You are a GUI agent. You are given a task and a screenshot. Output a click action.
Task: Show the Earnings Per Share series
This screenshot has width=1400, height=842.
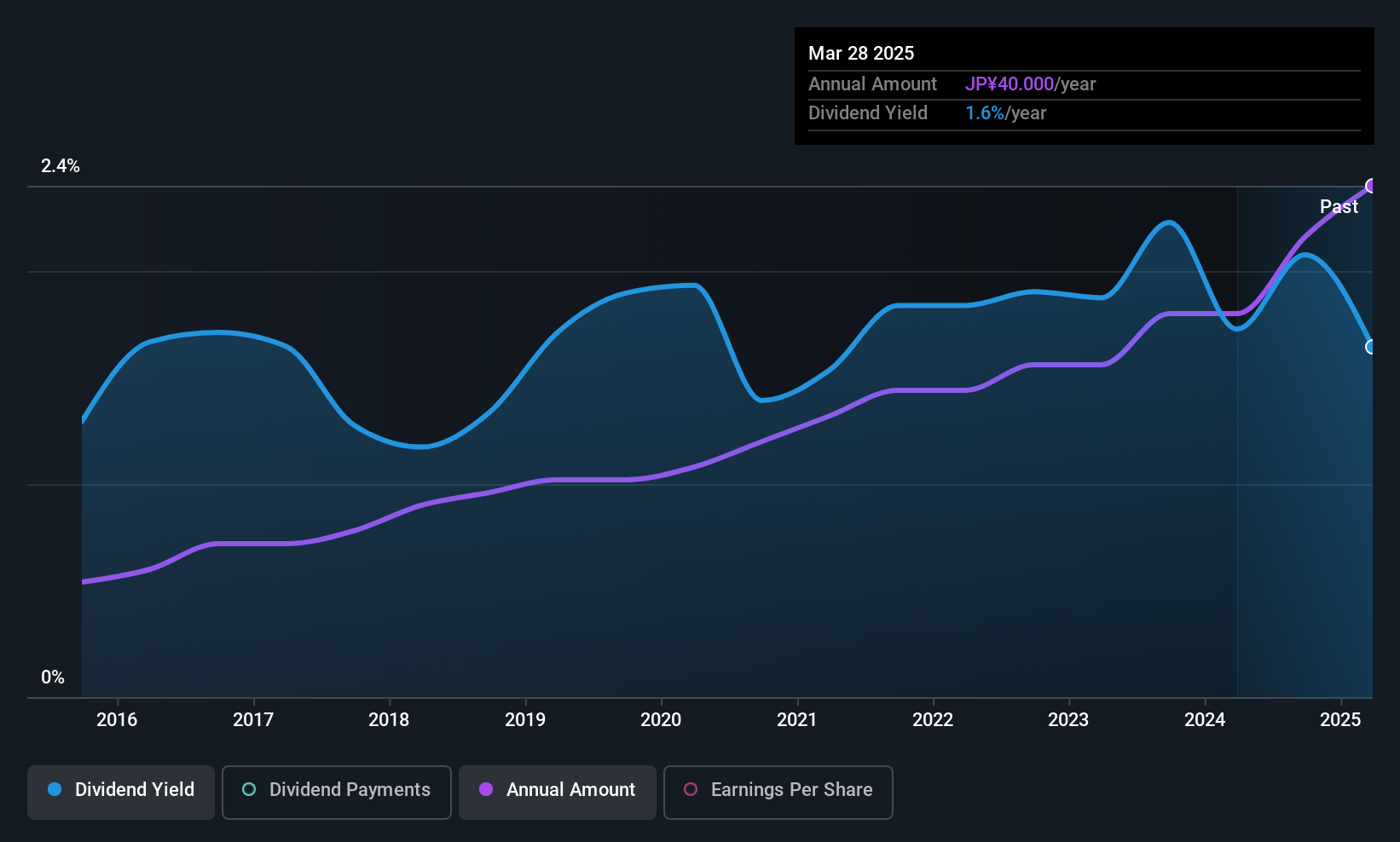pos(778,792)
